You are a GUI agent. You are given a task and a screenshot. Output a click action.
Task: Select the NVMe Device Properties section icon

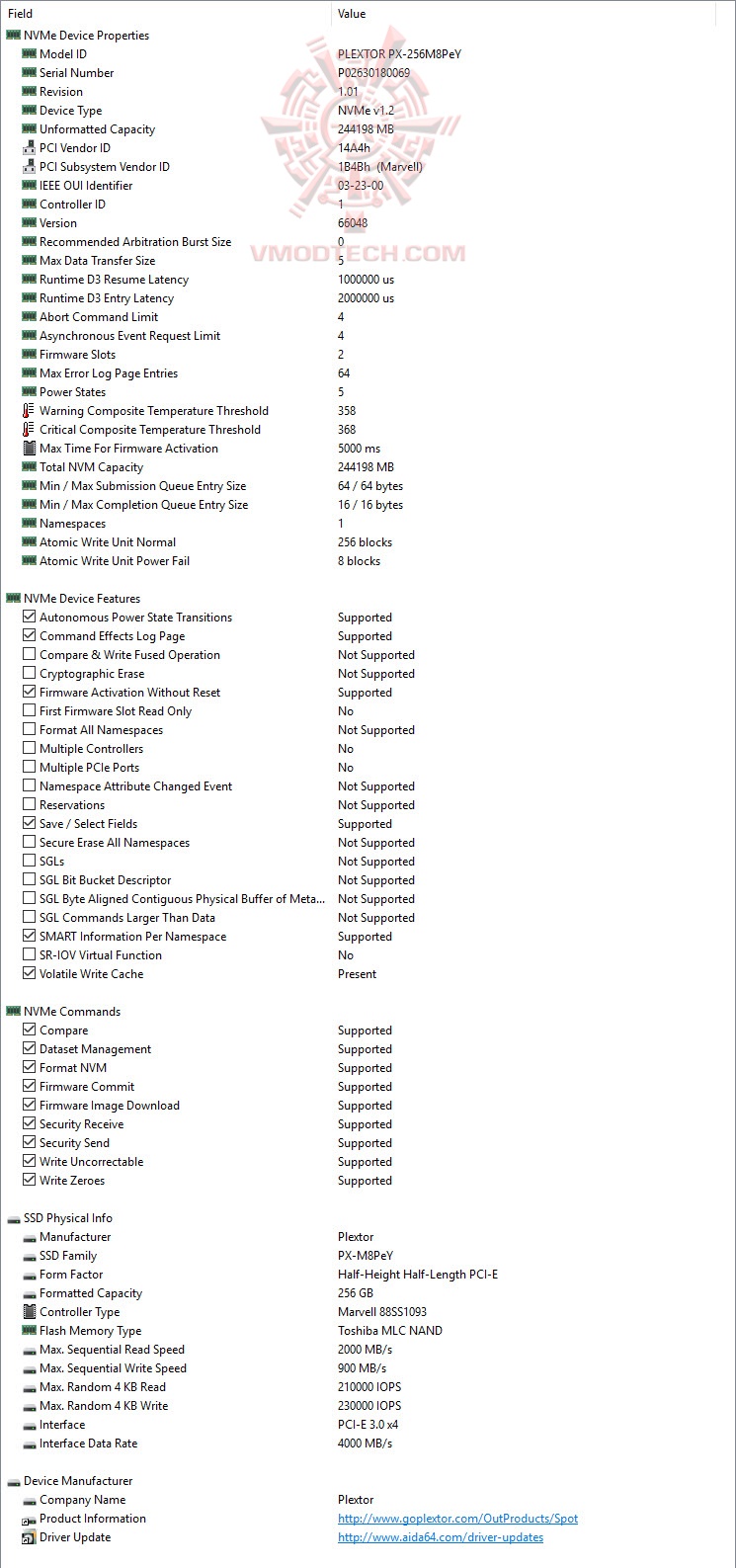pos(13,36)
